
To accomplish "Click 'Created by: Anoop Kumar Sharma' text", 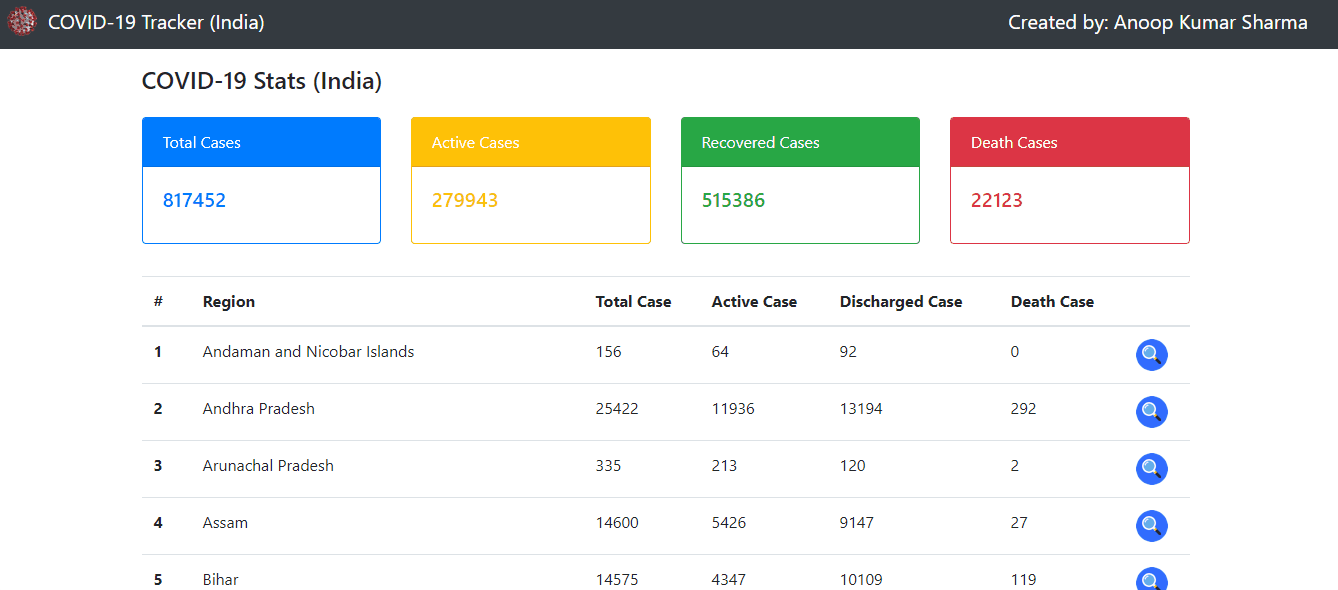I will 1158,22.
